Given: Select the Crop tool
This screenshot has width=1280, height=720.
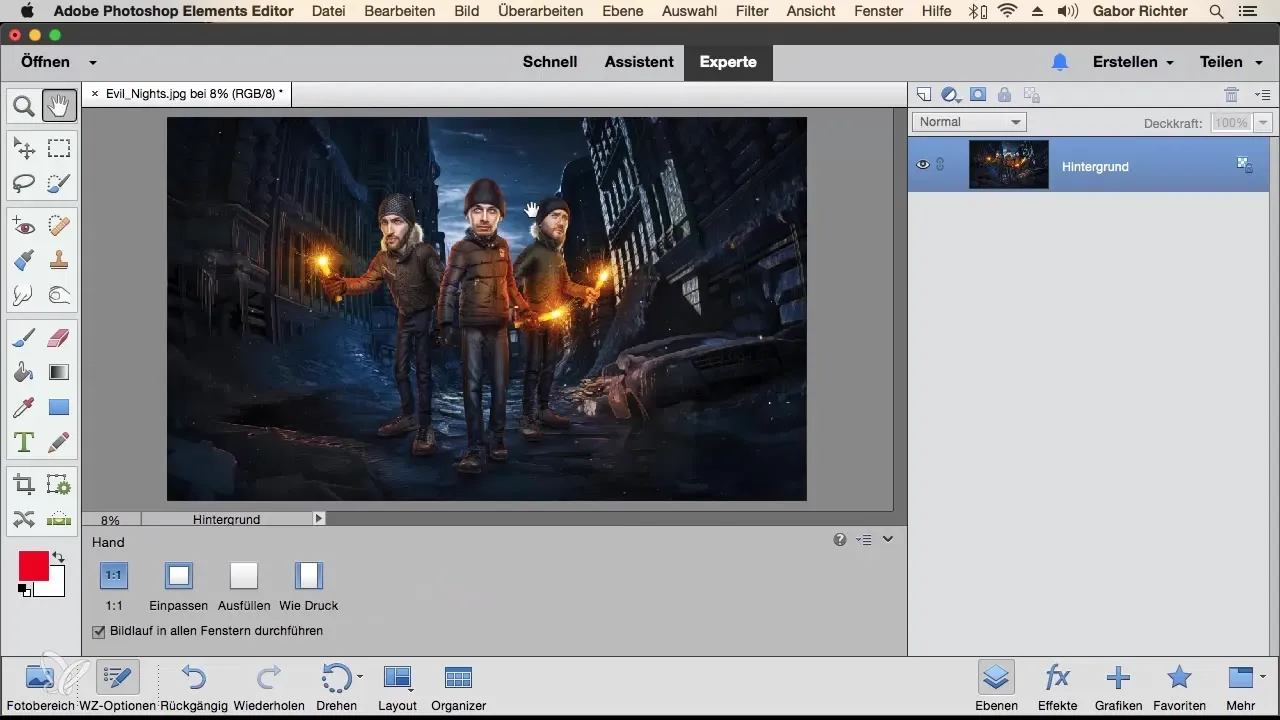Looking at the screenshot, I should click(24, 485).
